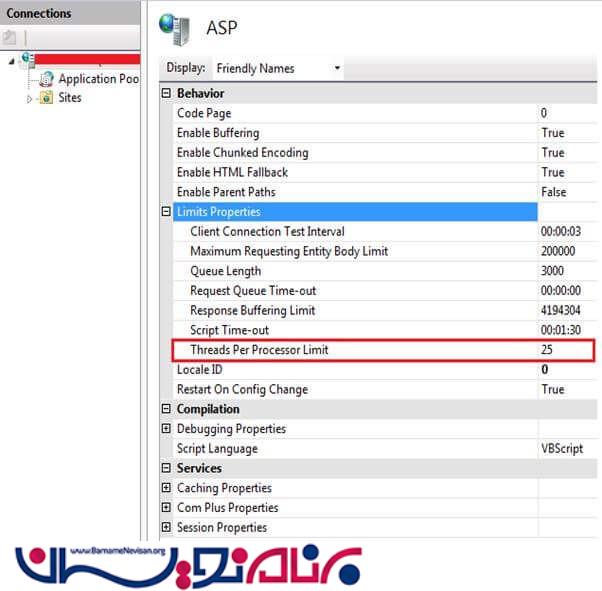Expand the Sites node in Connections tree
This screenshot has height=591, width=602.
pos(29,99)
